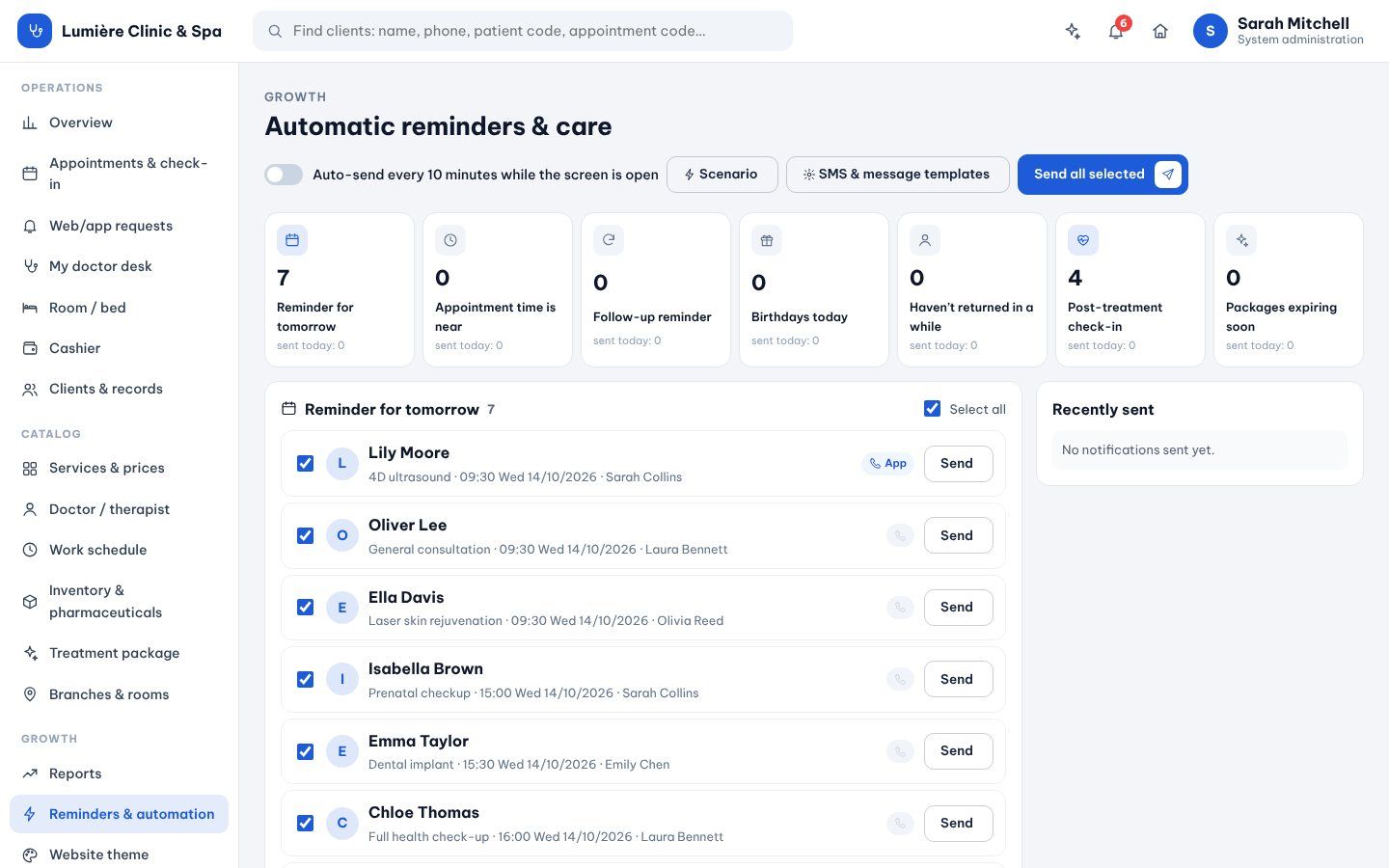This screenshot has height=868, width=1389.
Task: Click the calendar icon on Reminder for tomorrow card
Action: click(x=292, y=240)
